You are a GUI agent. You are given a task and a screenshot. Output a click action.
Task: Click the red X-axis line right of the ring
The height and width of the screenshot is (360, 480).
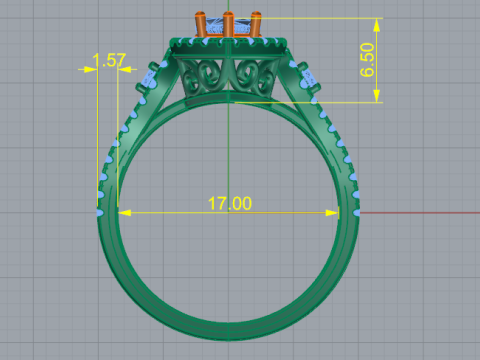click(420, 213)
